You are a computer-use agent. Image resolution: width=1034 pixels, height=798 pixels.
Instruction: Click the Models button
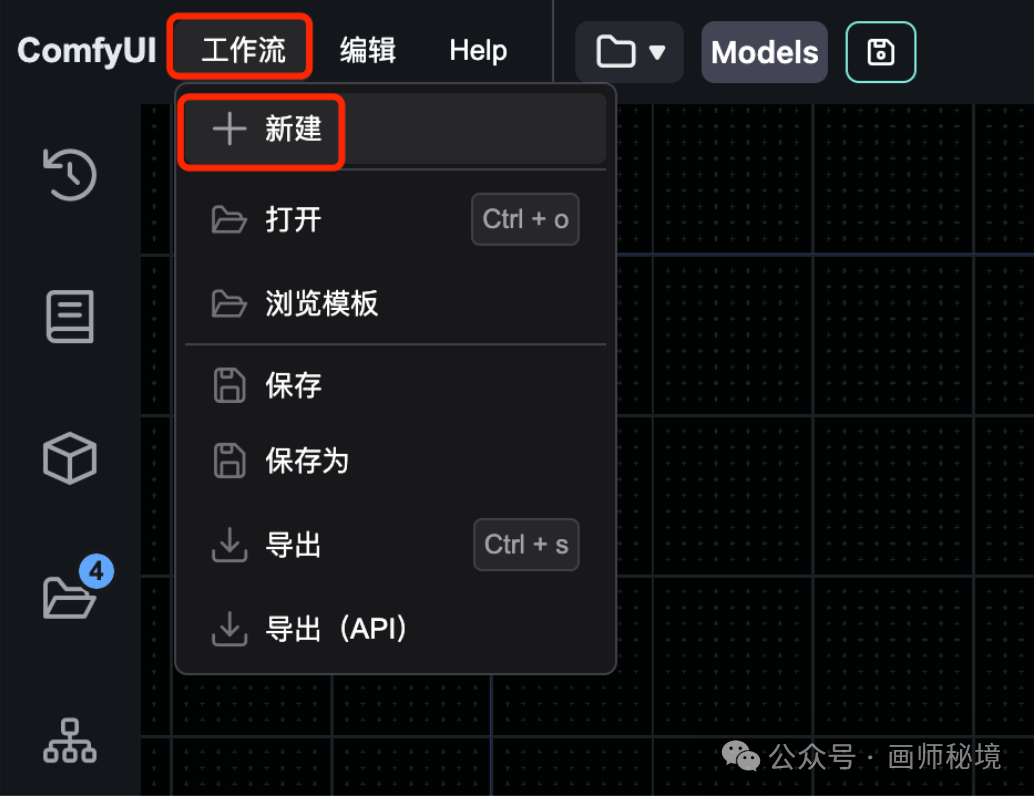tap(764, 52)
